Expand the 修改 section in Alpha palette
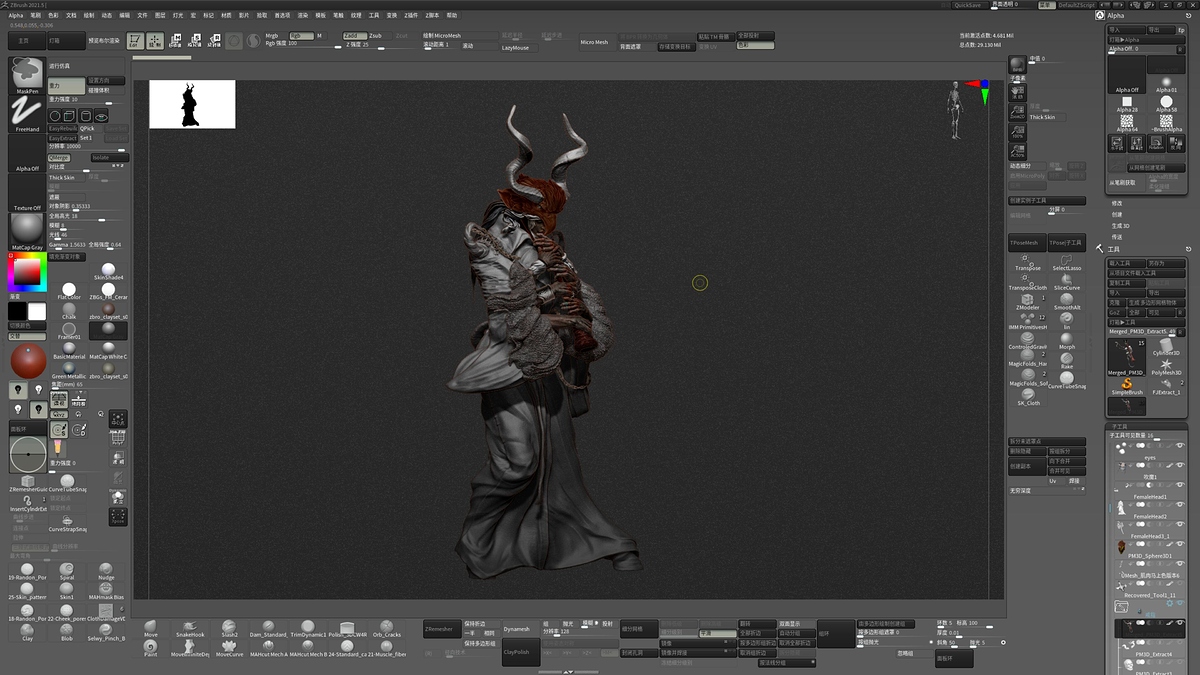The image size is (1200, 675). tap(1117, 203)
